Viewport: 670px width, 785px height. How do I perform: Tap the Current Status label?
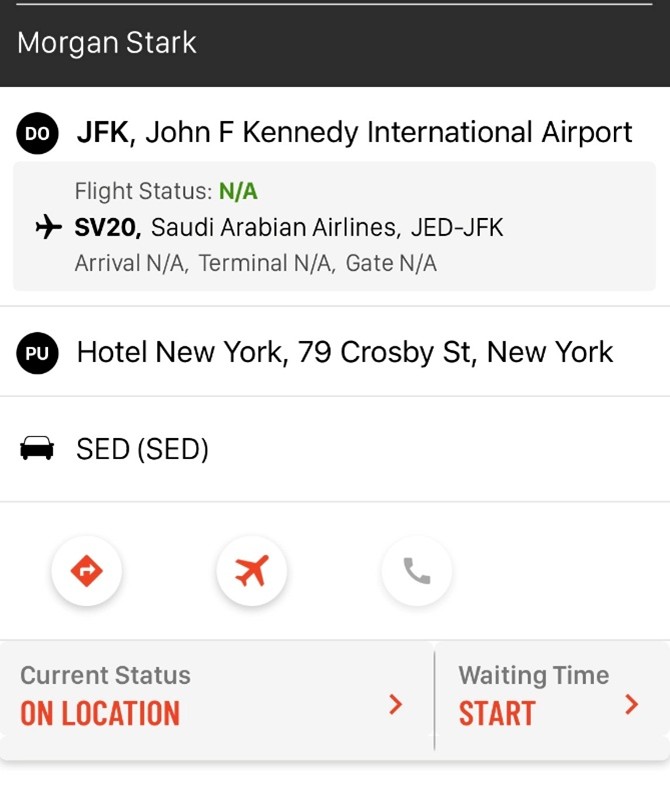coord(105,676)
